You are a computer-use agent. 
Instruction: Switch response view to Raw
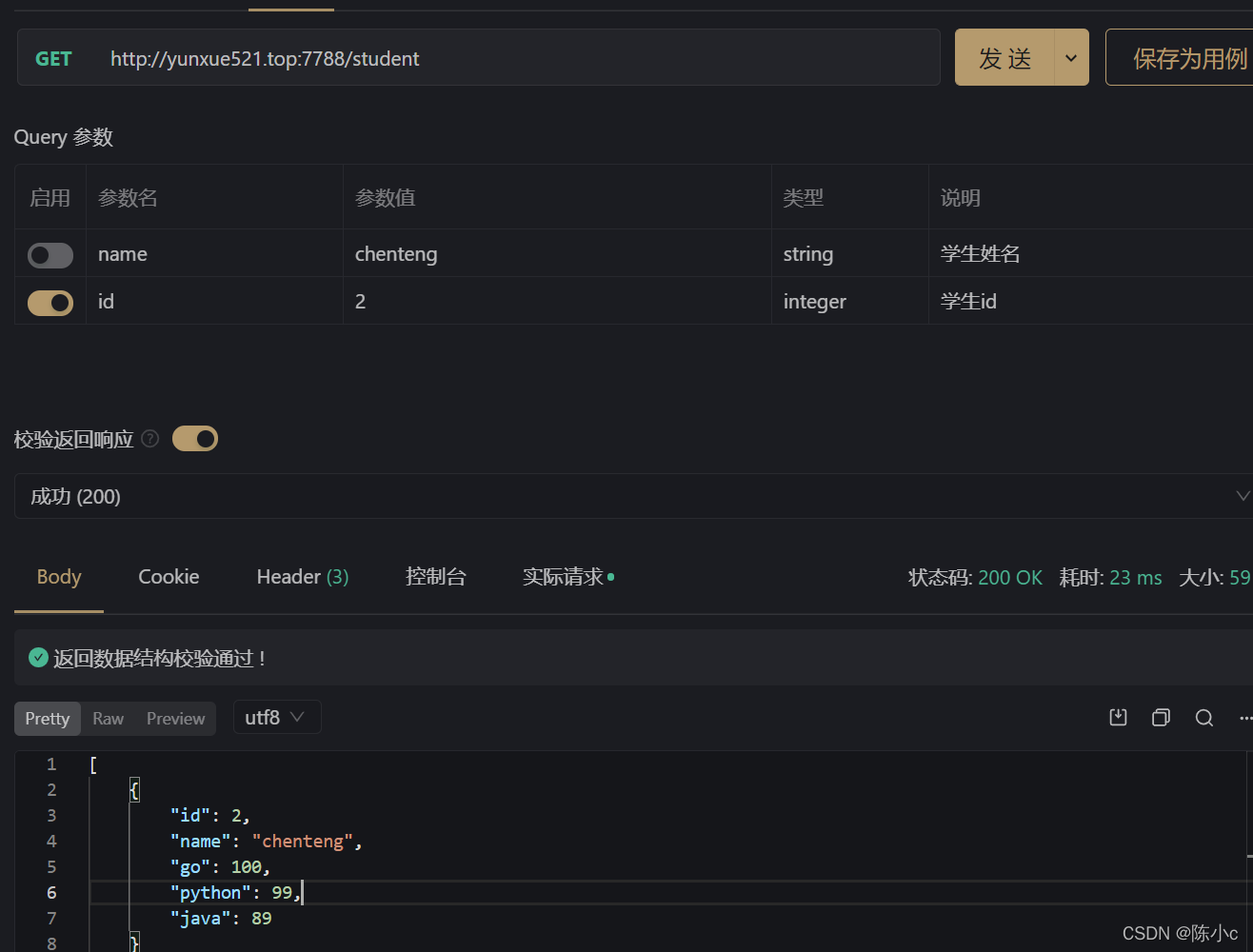click(108, 719)
